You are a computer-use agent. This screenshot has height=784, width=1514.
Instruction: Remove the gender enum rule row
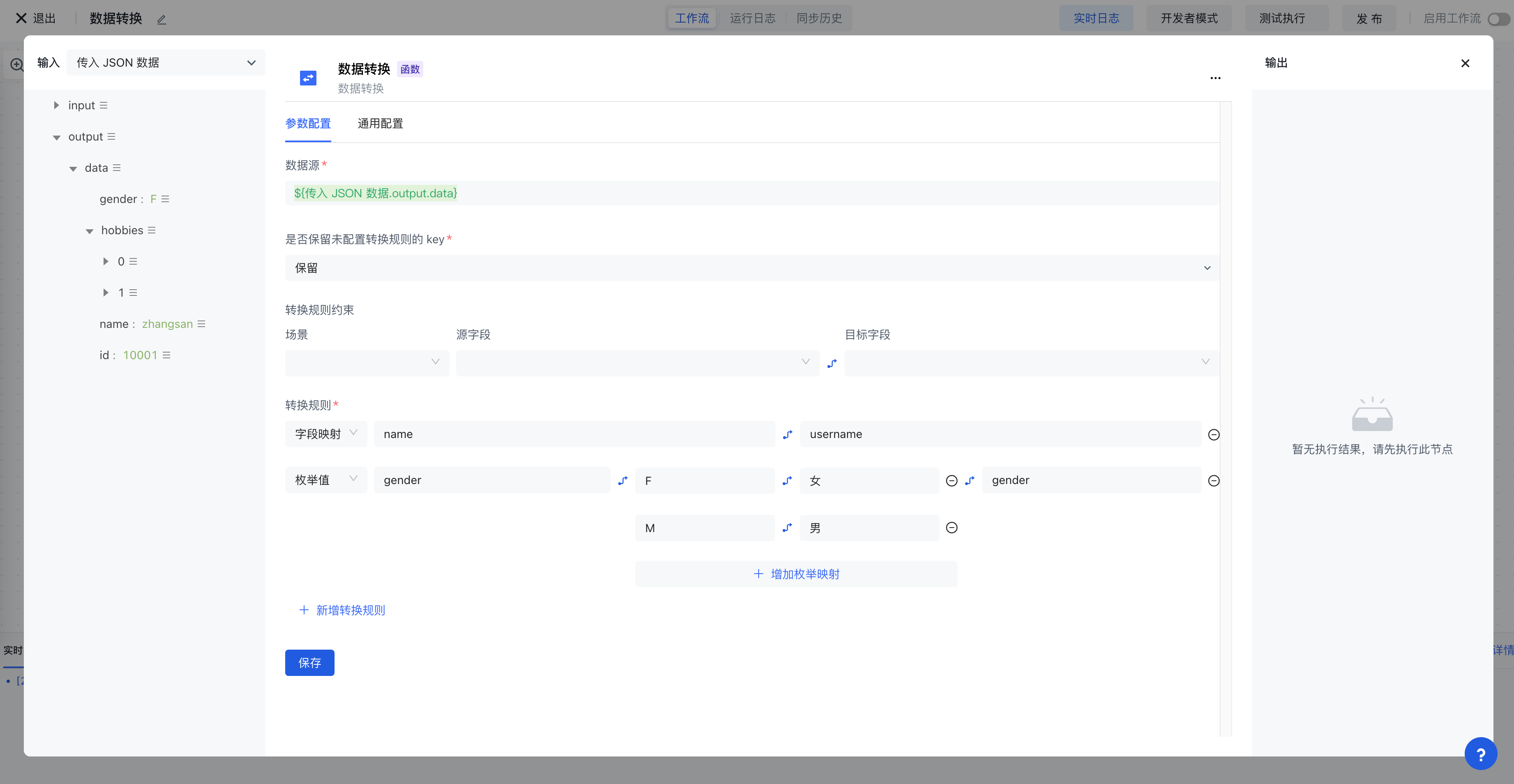[x=1214, y=481]
